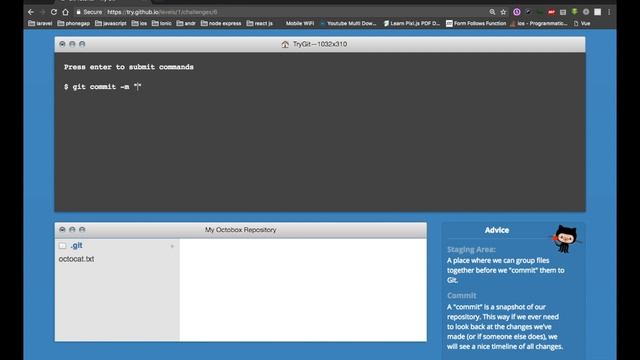The height and width of the screenshot is (360, 640).
Task: Open the Chrome three-dot menu
Action: coord(609,12)
